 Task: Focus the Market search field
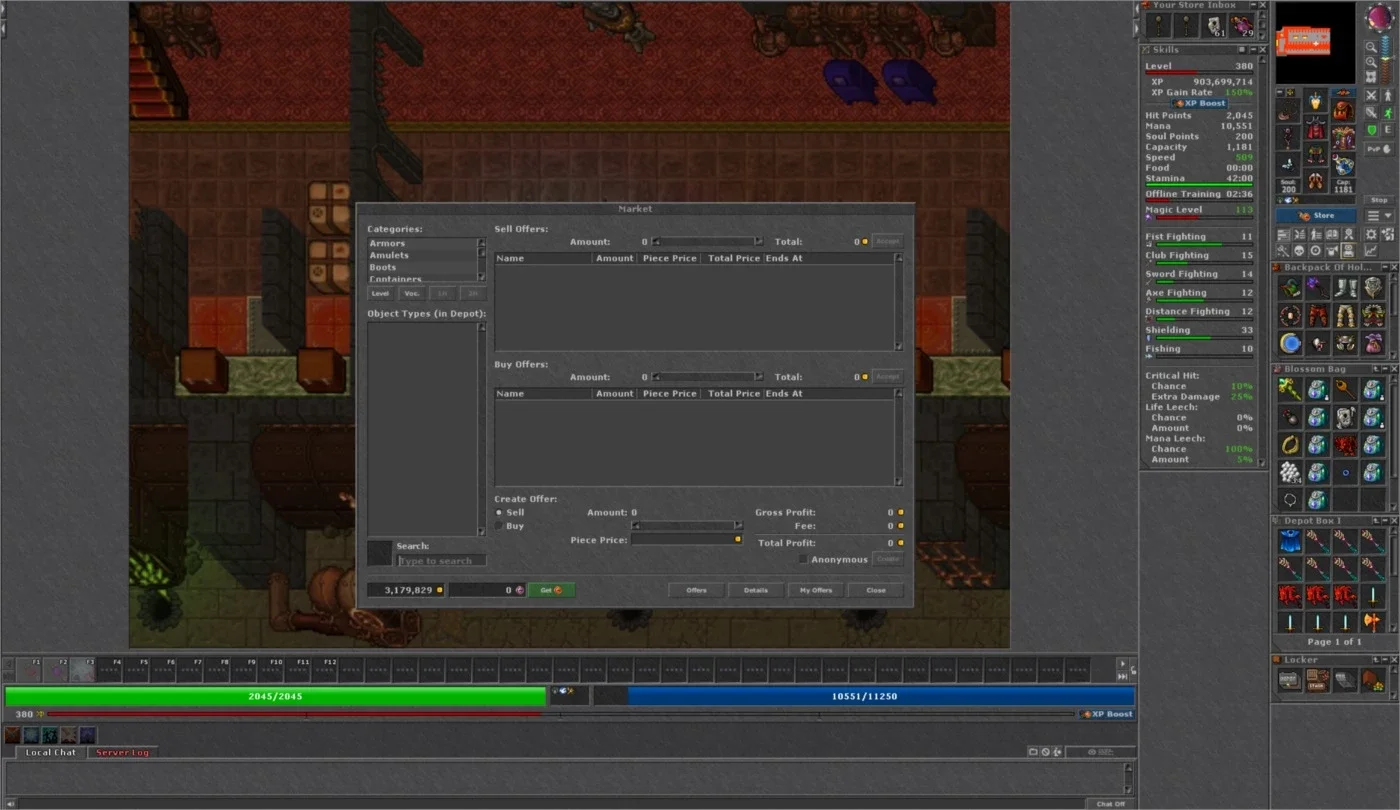(x=441, y=561)
